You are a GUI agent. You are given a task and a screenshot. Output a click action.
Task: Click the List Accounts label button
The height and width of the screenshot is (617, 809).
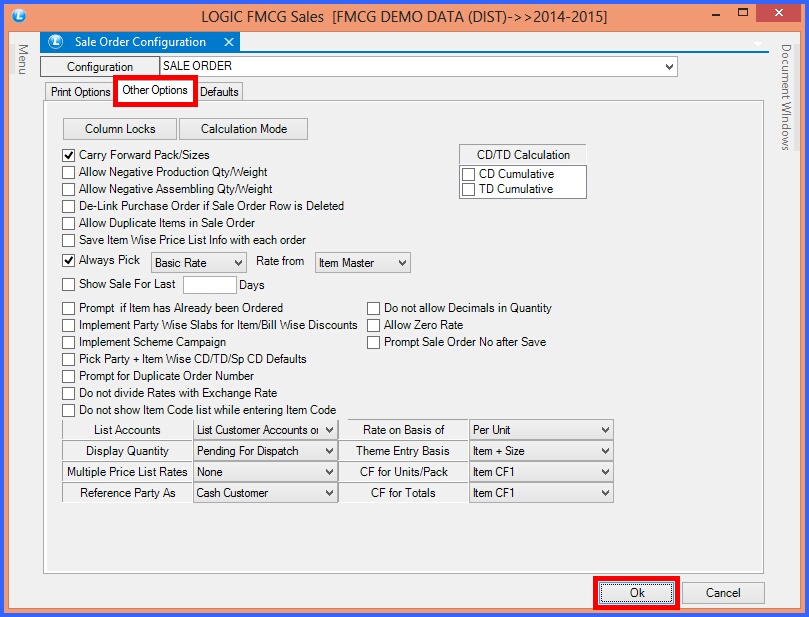tap(127, 430)
